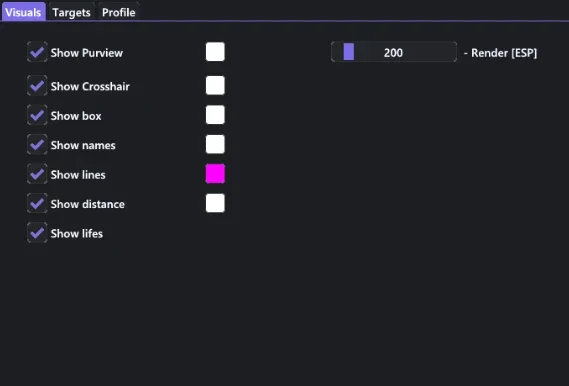Turn off the Show names checkbox
This screenshot has height=386, width=569.
37,145
